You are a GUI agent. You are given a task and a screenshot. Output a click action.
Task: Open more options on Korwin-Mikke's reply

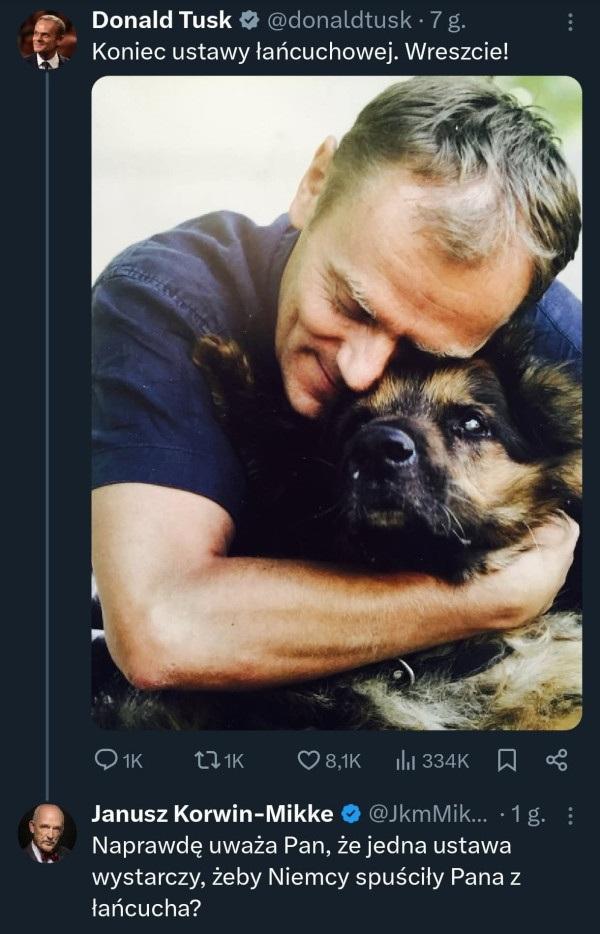tap(570, 815)
